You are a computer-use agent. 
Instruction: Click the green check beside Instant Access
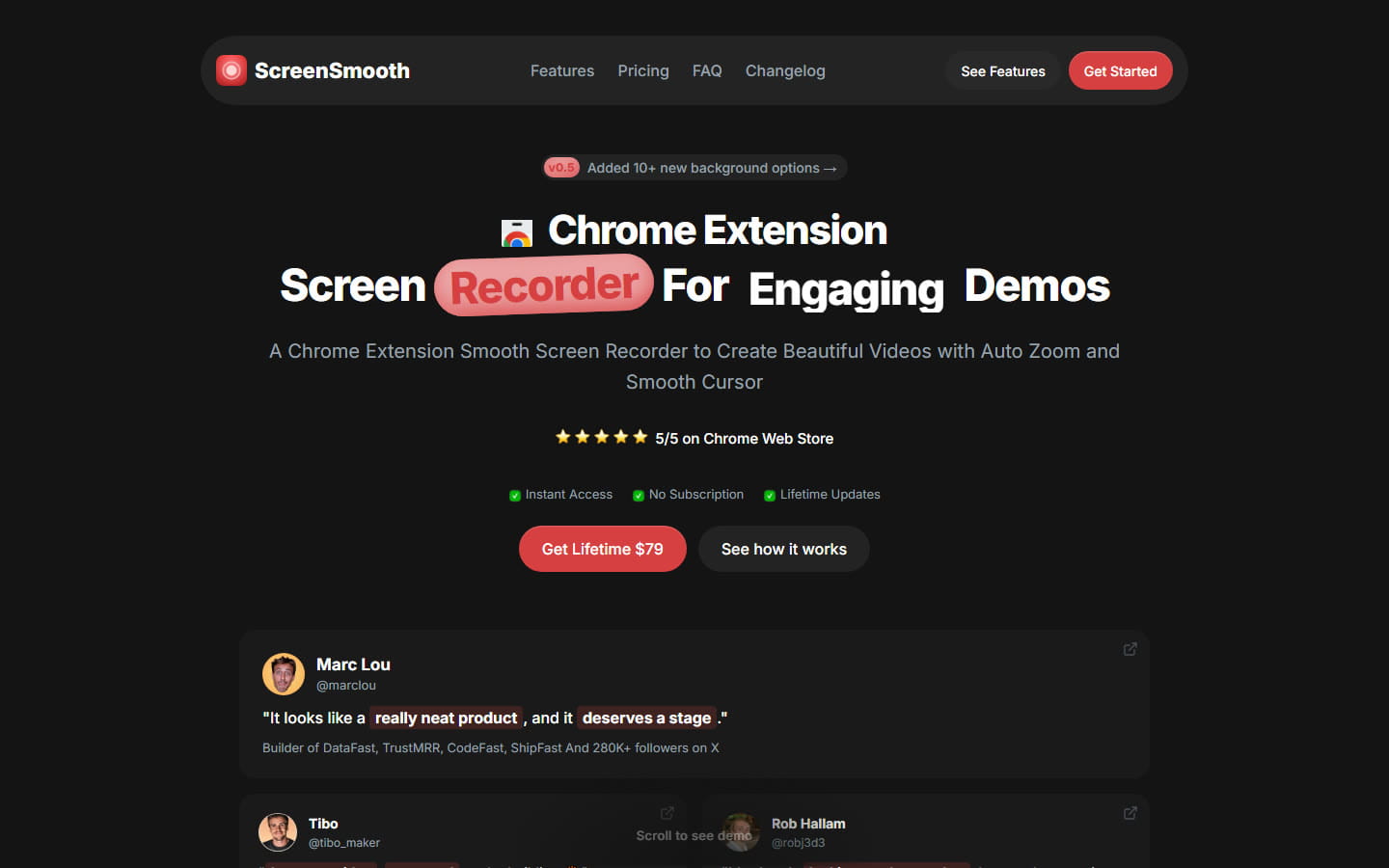tap(515, 496)
